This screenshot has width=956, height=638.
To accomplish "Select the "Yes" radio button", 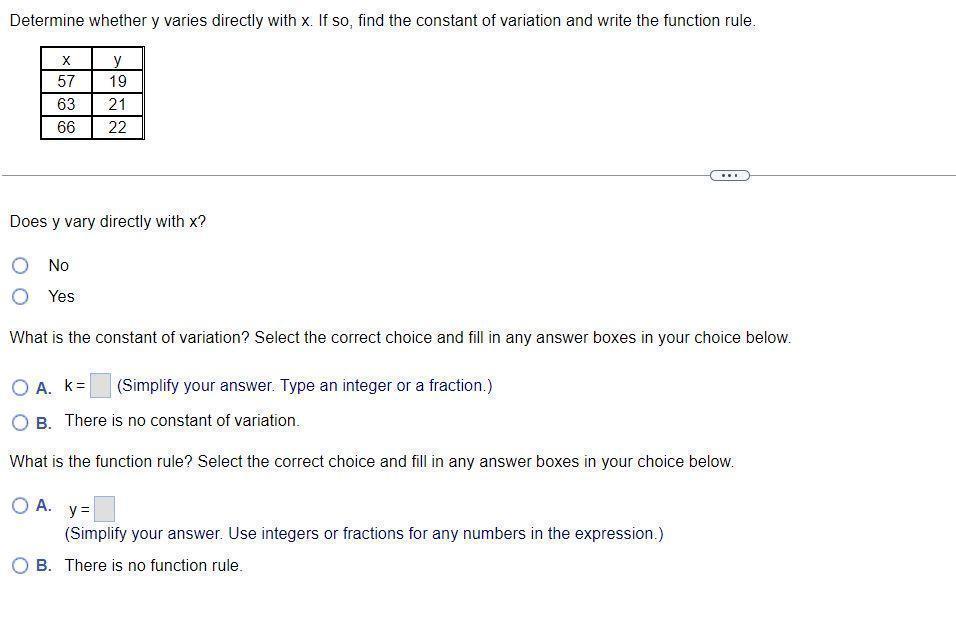I will pos(20,296).
